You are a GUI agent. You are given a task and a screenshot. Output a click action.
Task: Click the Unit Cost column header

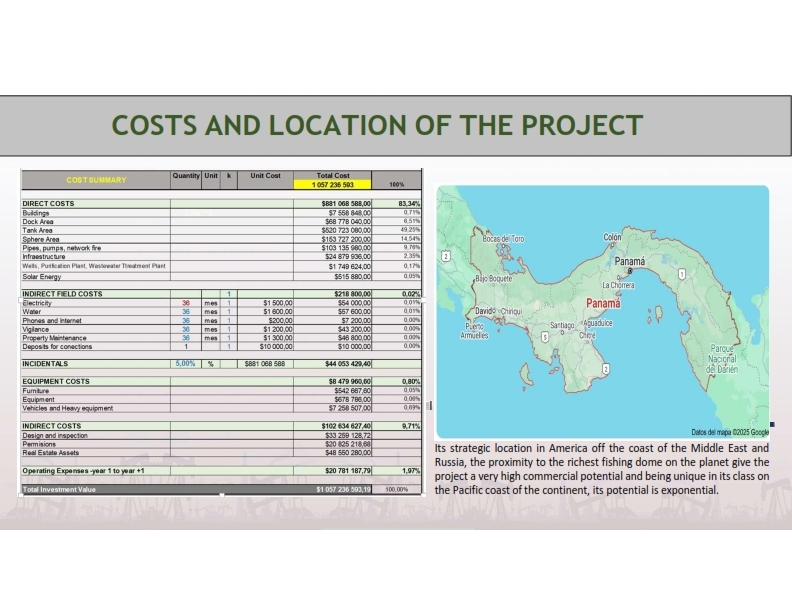click(x=265, y=175)
